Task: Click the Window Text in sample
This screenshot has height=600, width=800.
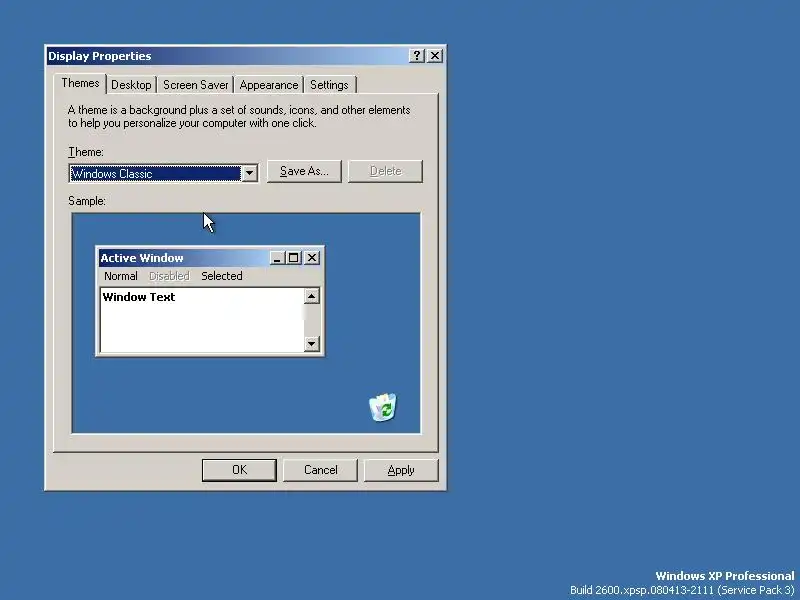Action: click(139, 297)
